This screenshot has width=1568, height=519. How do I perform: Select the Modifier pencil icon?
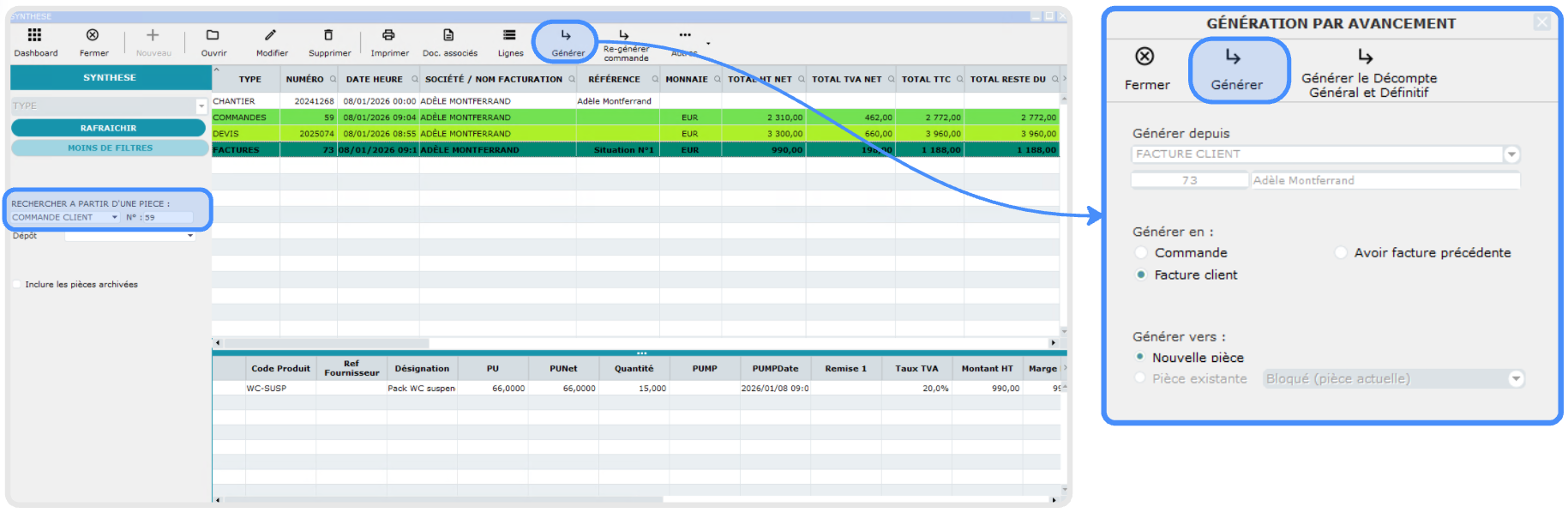(271, 35)
